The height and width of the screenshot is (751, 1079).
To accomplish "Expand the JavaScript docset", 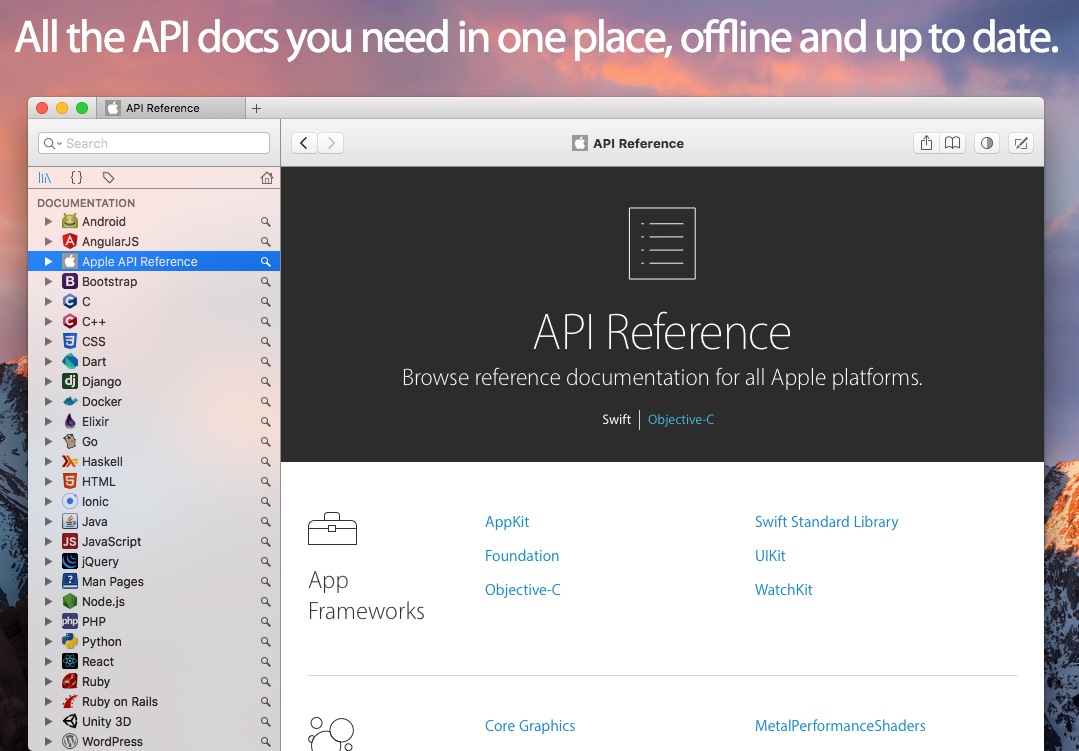I will pyautogui.click(x=48, y=542).
